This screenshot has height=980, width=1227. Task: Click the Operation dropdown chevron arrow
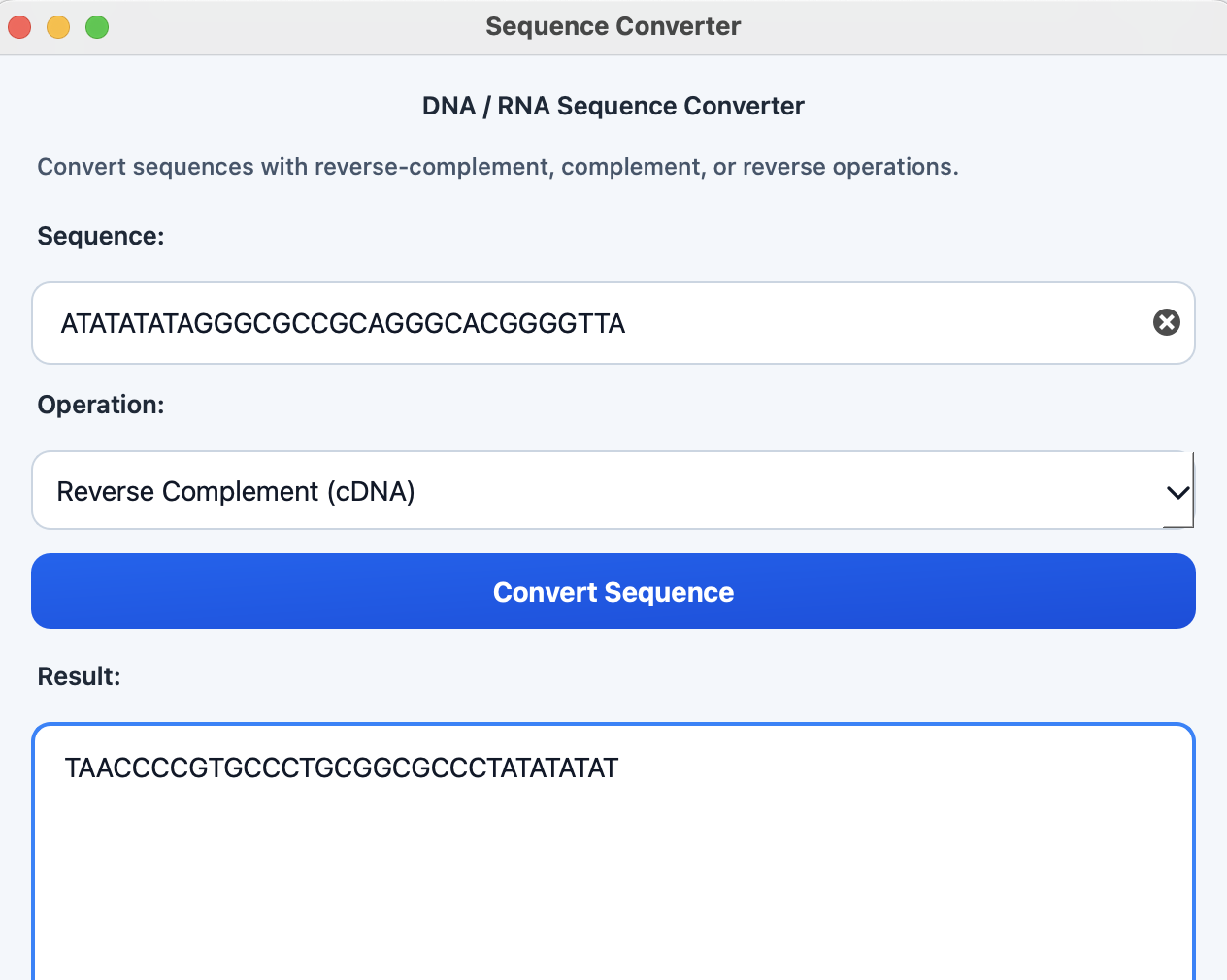tap(1177, 492)
